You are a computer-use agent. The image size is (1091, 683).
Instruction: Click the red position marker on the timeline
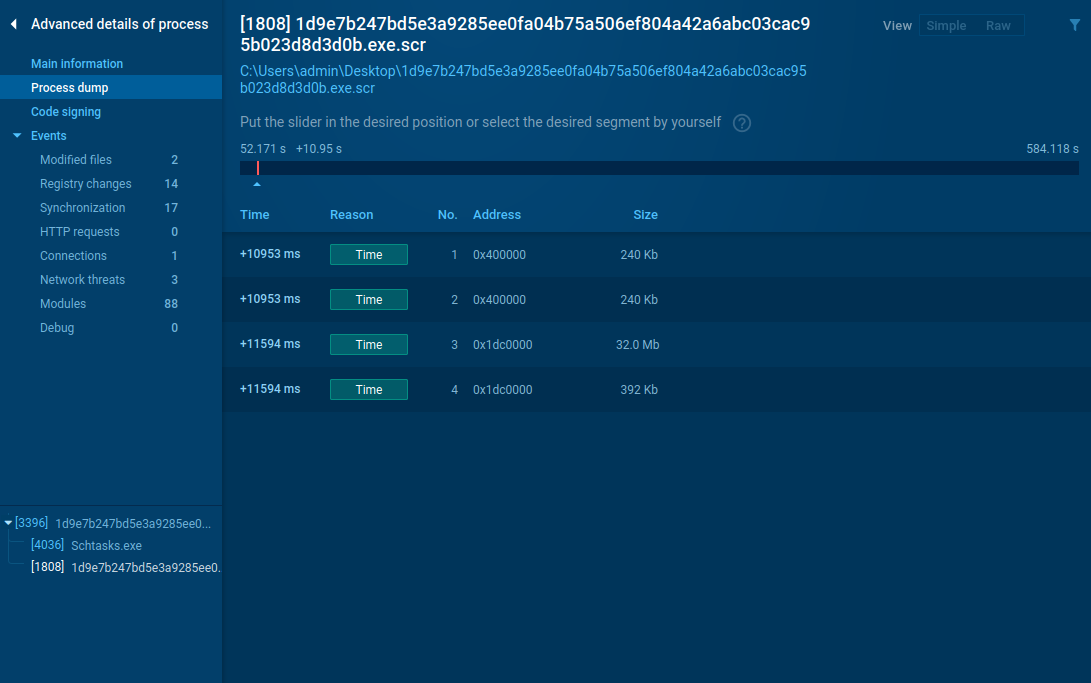257,168
